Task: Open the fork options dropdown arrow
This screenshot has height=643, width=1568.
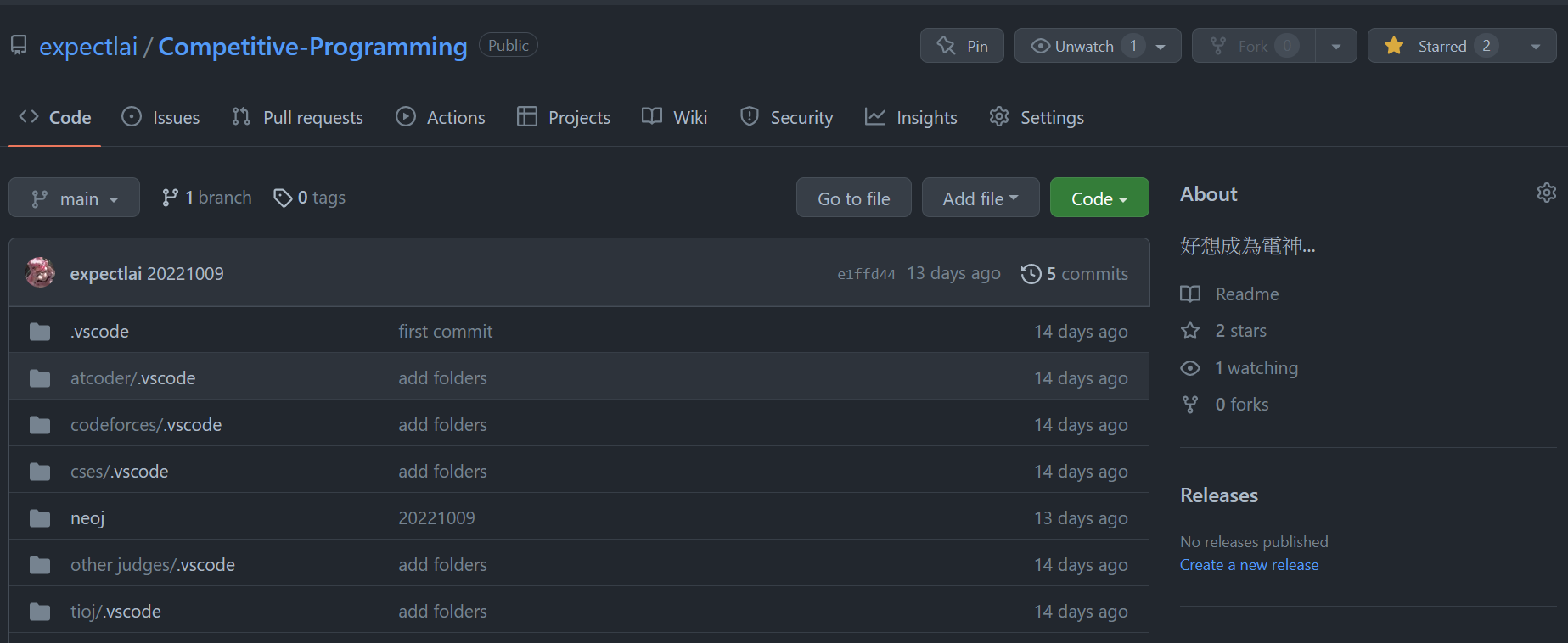Action: (x=1336, y=46)
